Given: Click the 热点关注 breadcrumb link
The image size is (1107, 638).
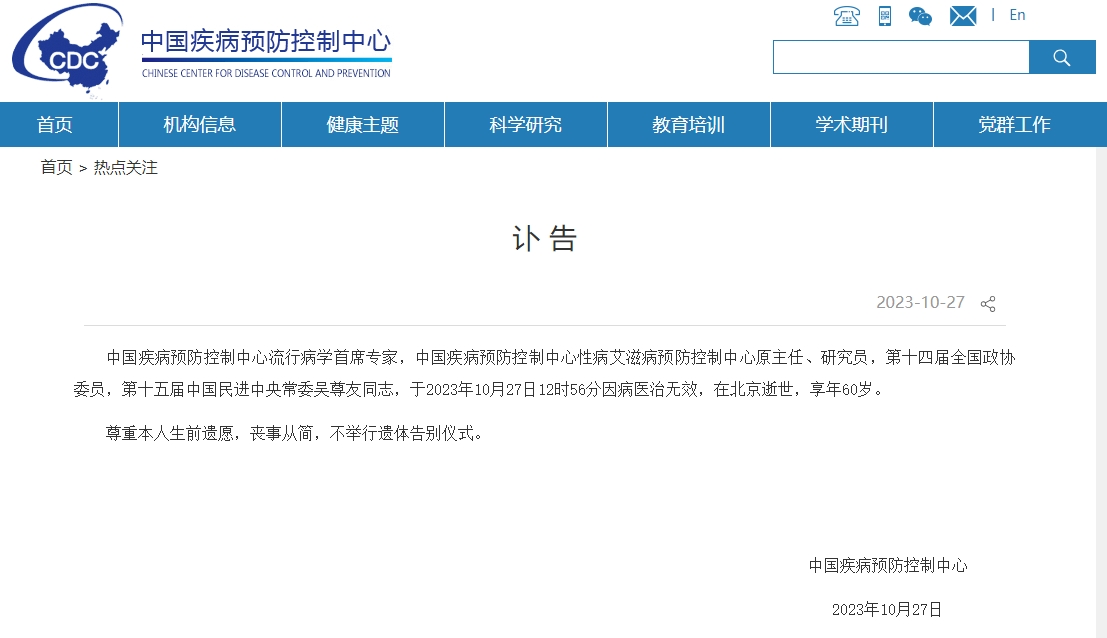Looking at the screenshot, I should point(126,168).
